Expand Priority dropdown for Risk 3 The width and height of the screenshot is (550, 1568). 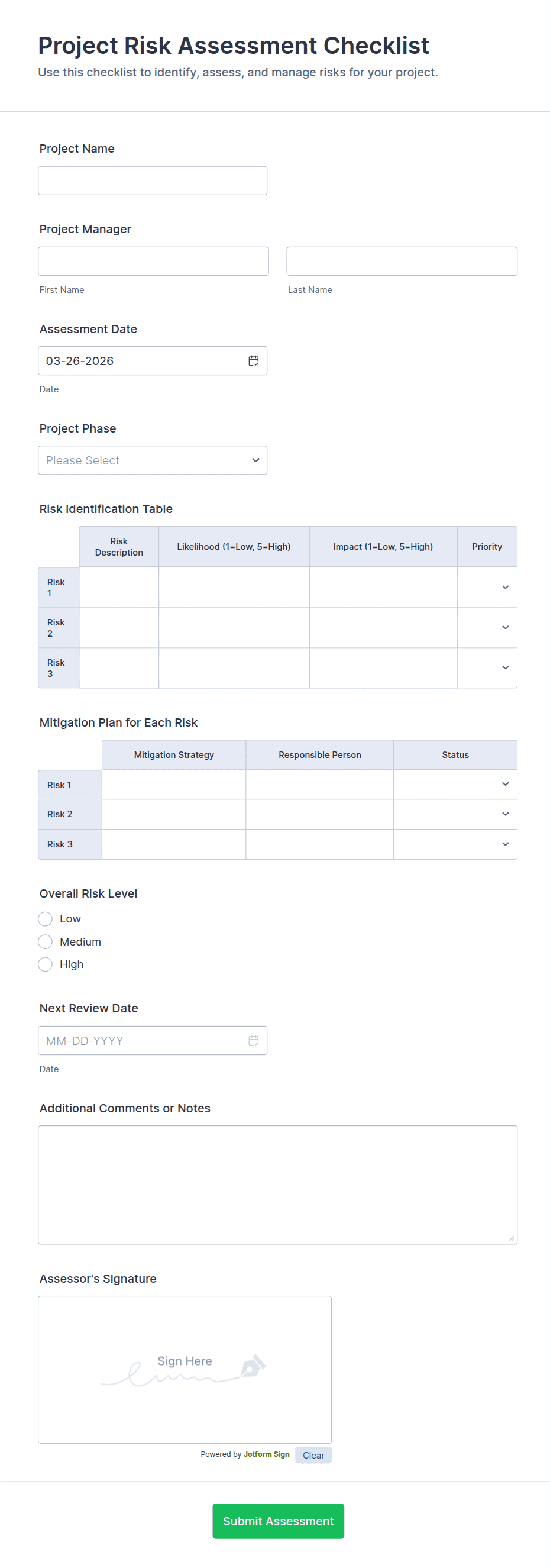tap(487, 668)
